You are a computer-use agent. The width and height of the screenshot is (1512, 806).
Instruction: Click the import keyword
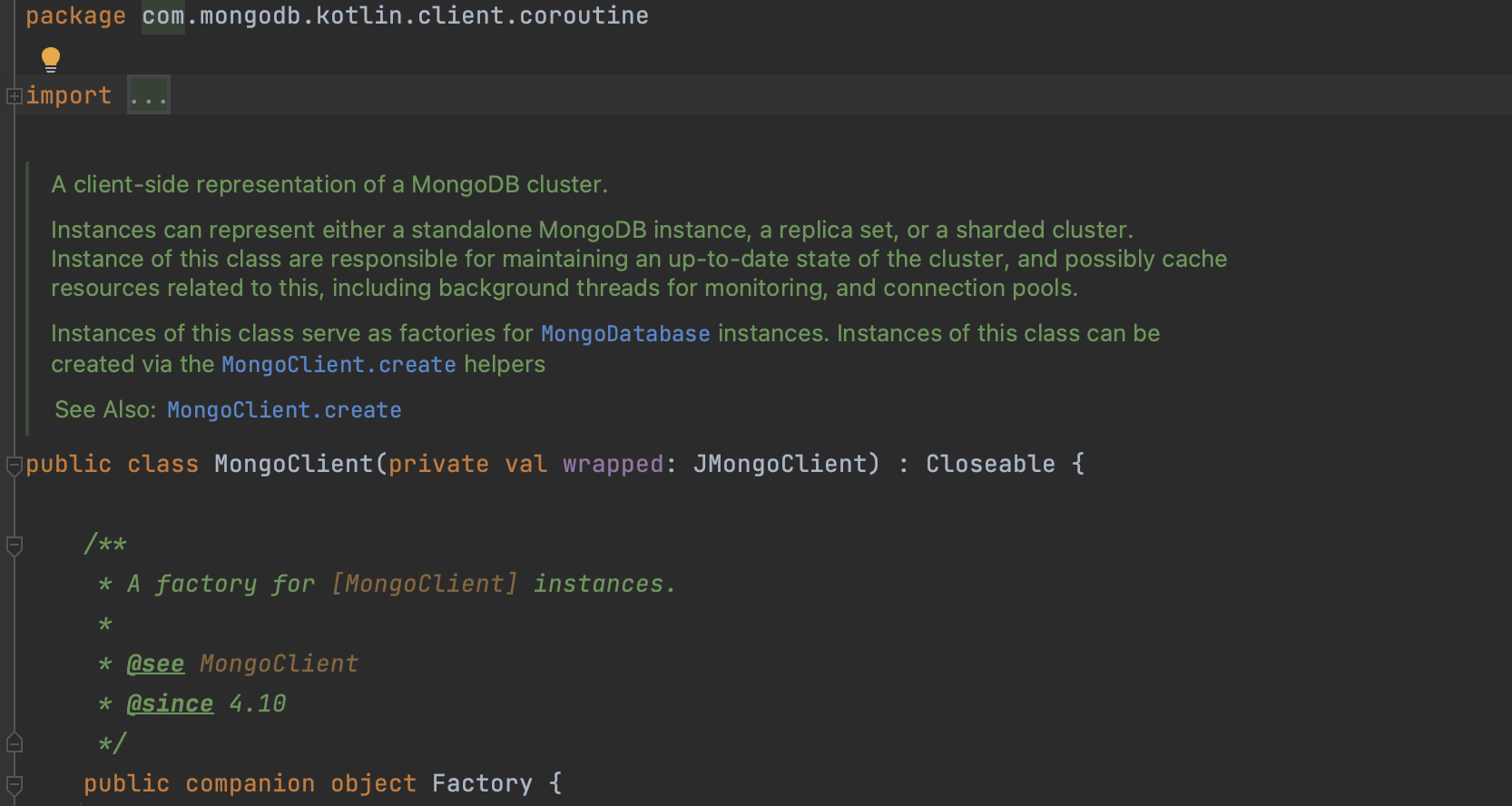click(x=69, y=95)
